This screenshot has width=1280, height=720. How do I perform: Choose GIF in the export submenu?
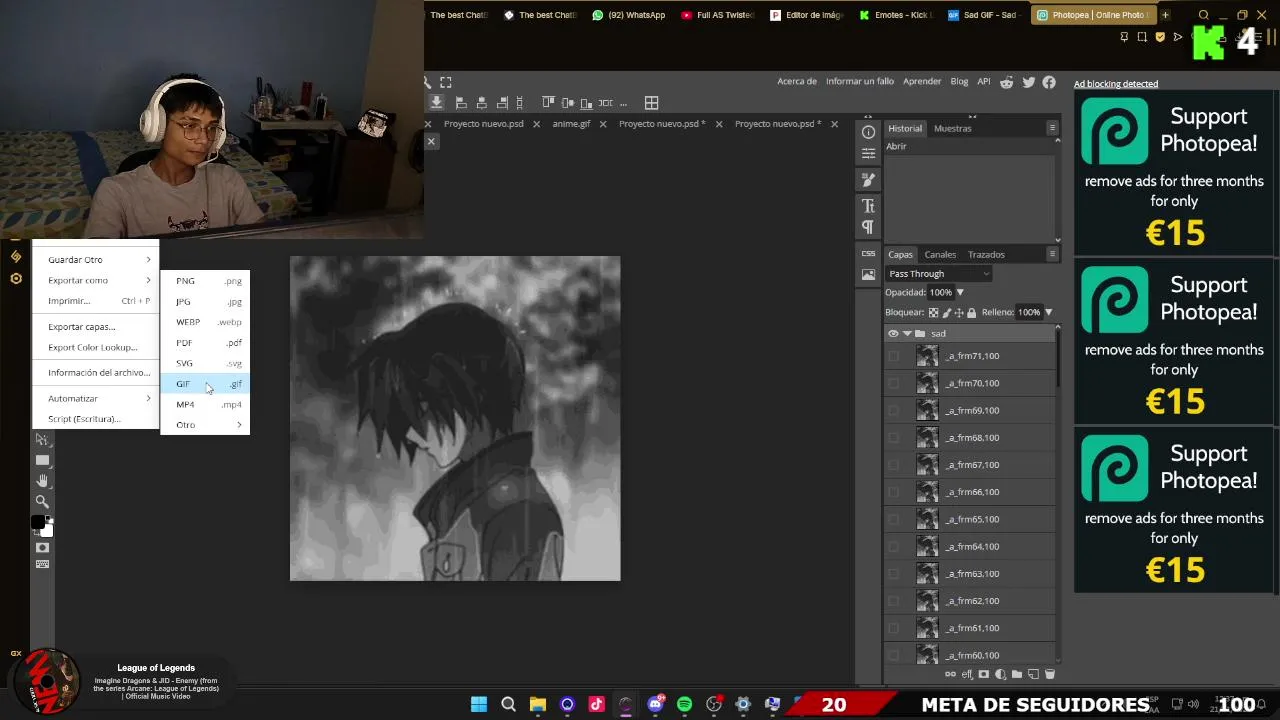click(205, 384)
